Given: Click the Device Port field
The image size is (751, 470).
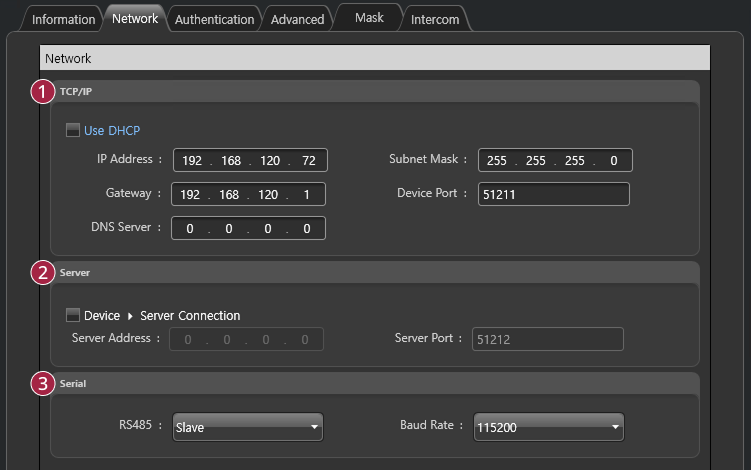Looking at the screenshot, I should click(x=553, y=194).
